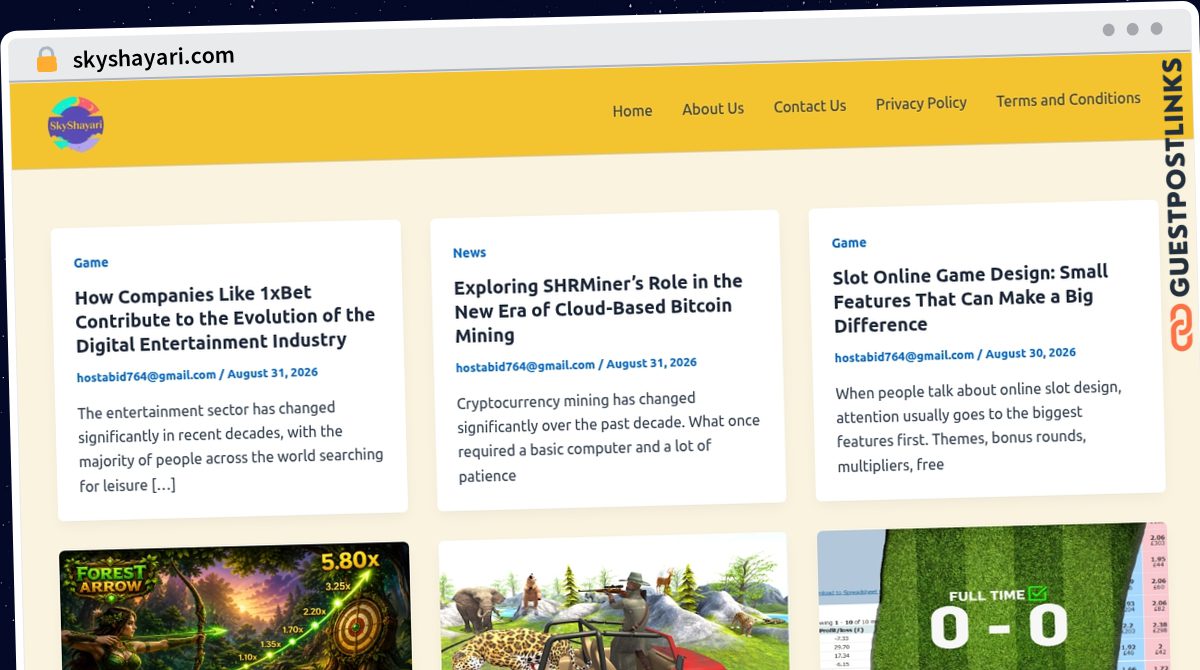Image resolution: width=1200 pixels, height=670 pixels.
Task: Open the Home menu item
Action: [632, 111]
